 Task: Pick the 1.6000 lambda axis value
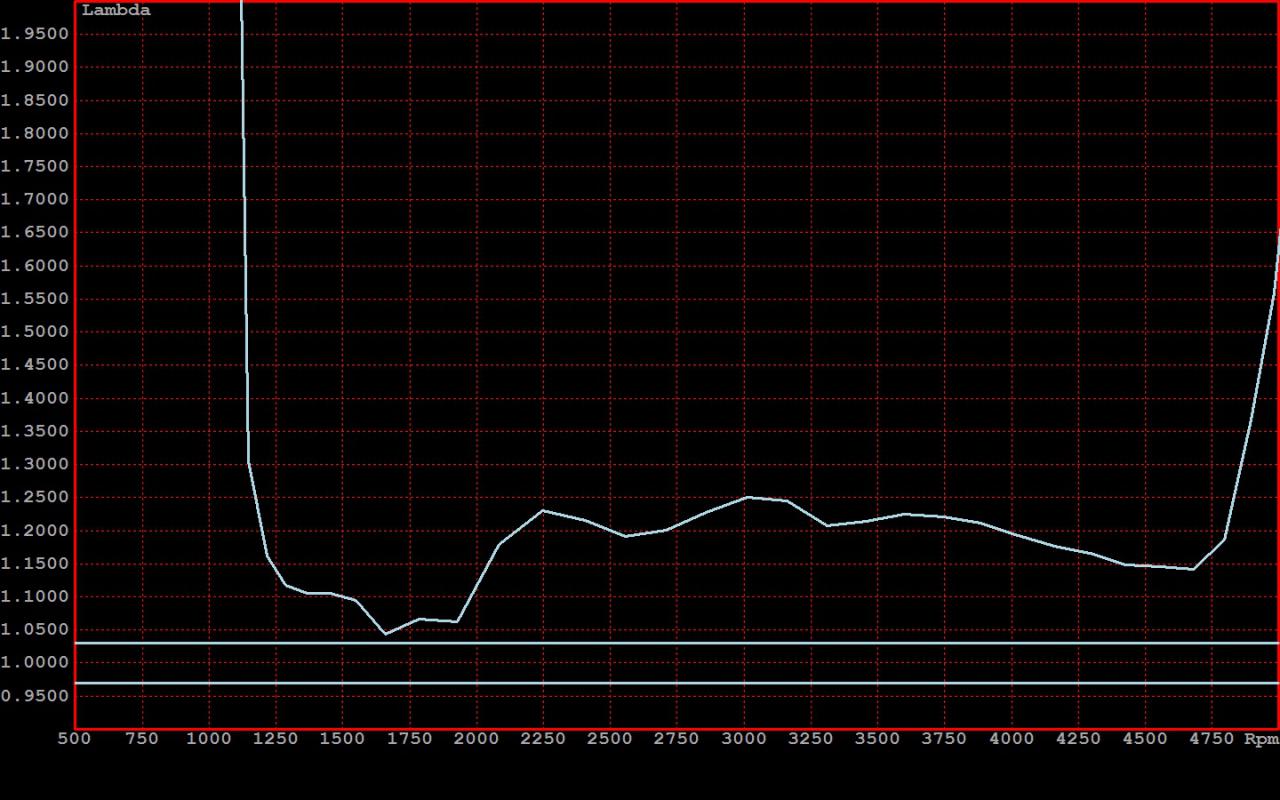35,266
